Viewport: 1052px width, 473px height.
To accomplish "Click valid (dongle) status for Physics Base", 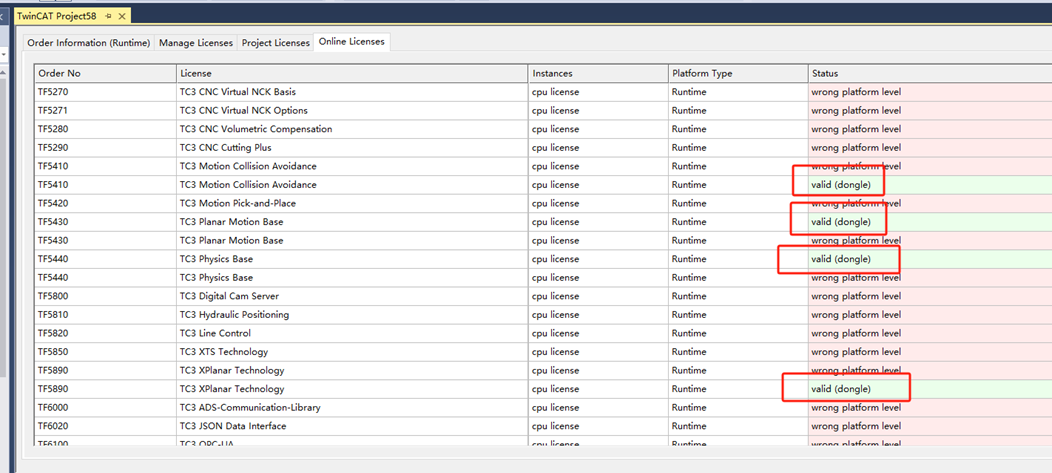I will (x=841, y=259).
